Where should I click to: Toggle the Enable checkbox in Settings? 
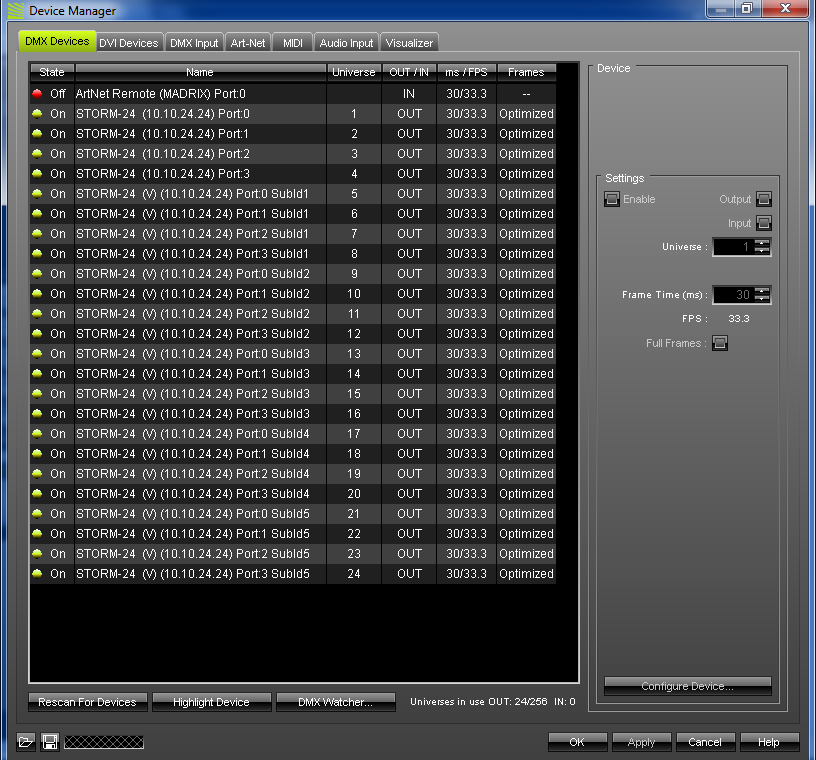pyautogui.click(x=612, y=199)
